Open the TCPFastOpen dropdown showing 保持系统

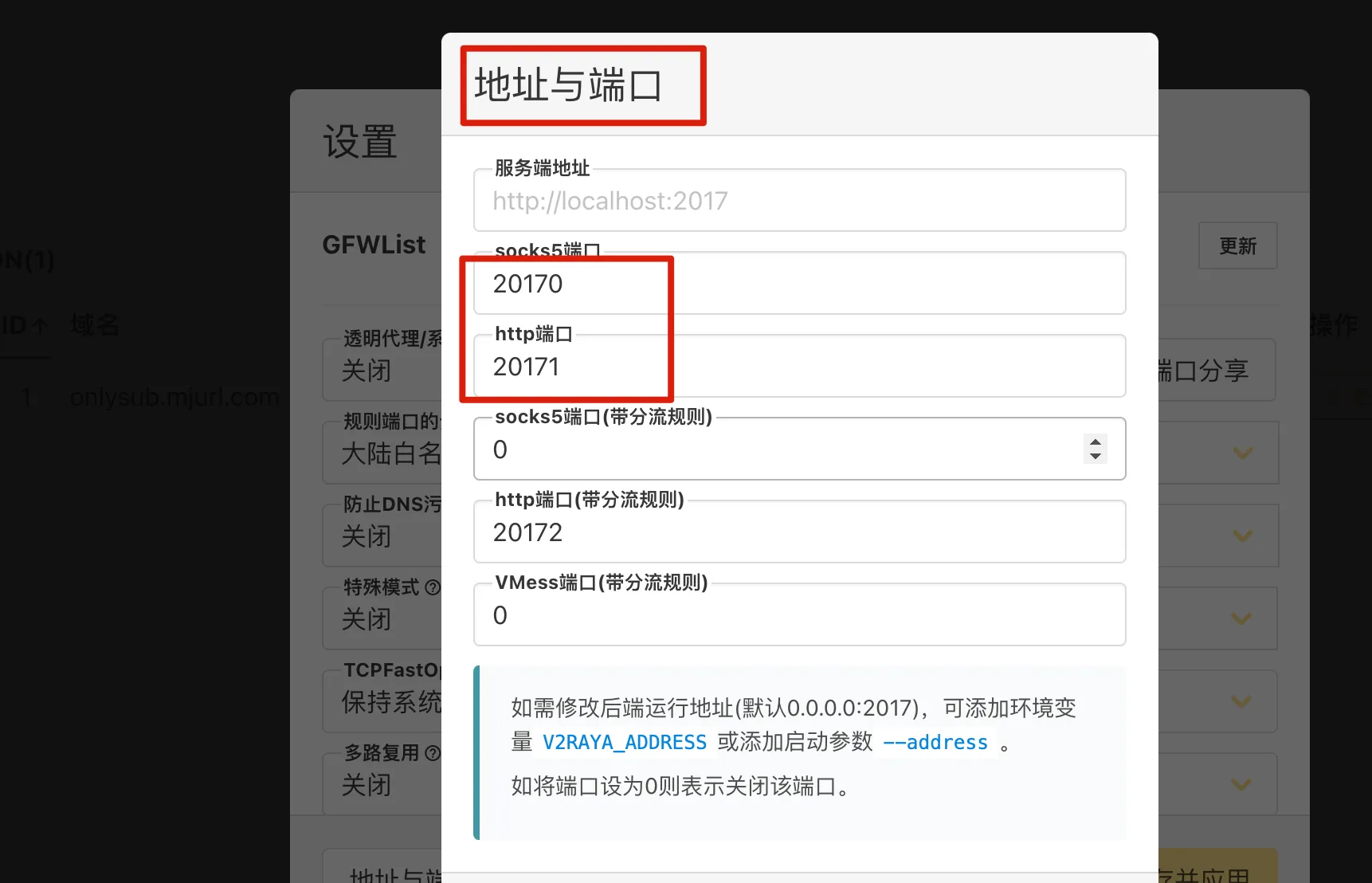[x=382, y=702]
